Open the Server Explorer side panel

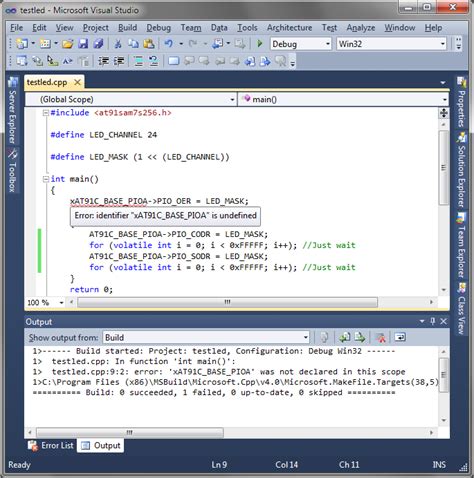[13, 111]
